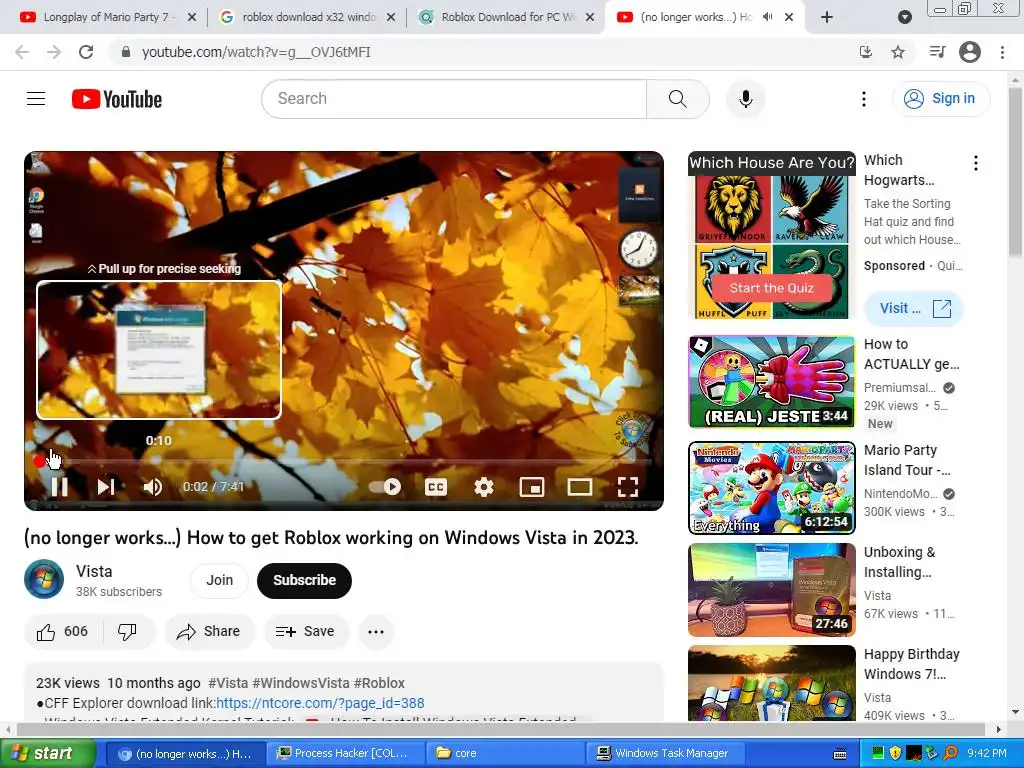Screen dimensions: 1024x768
Task: Open JESTER glove video thumbnail
Action: 772,382
